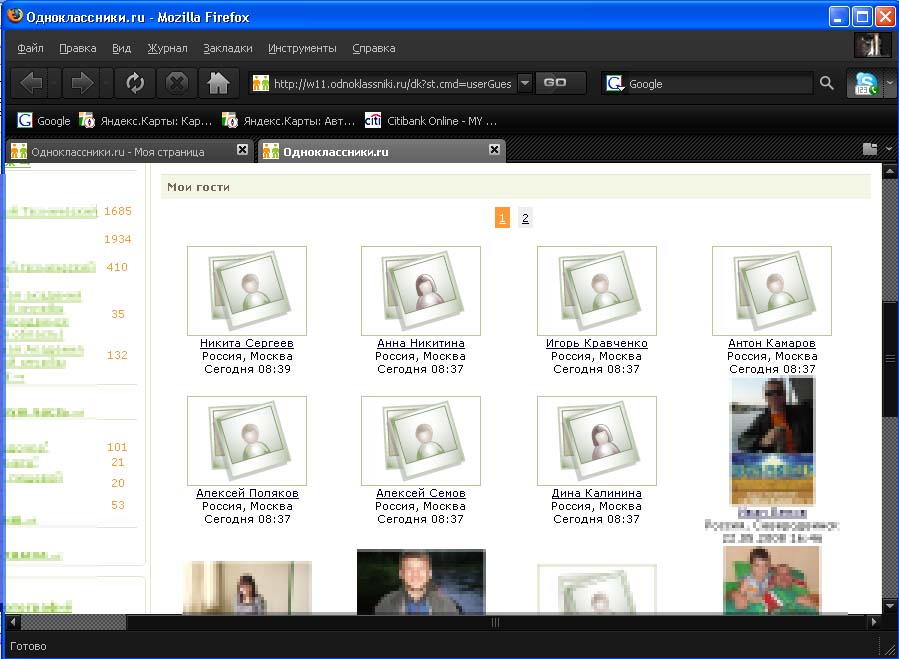Open the Инструменты menu

[302, 48]
